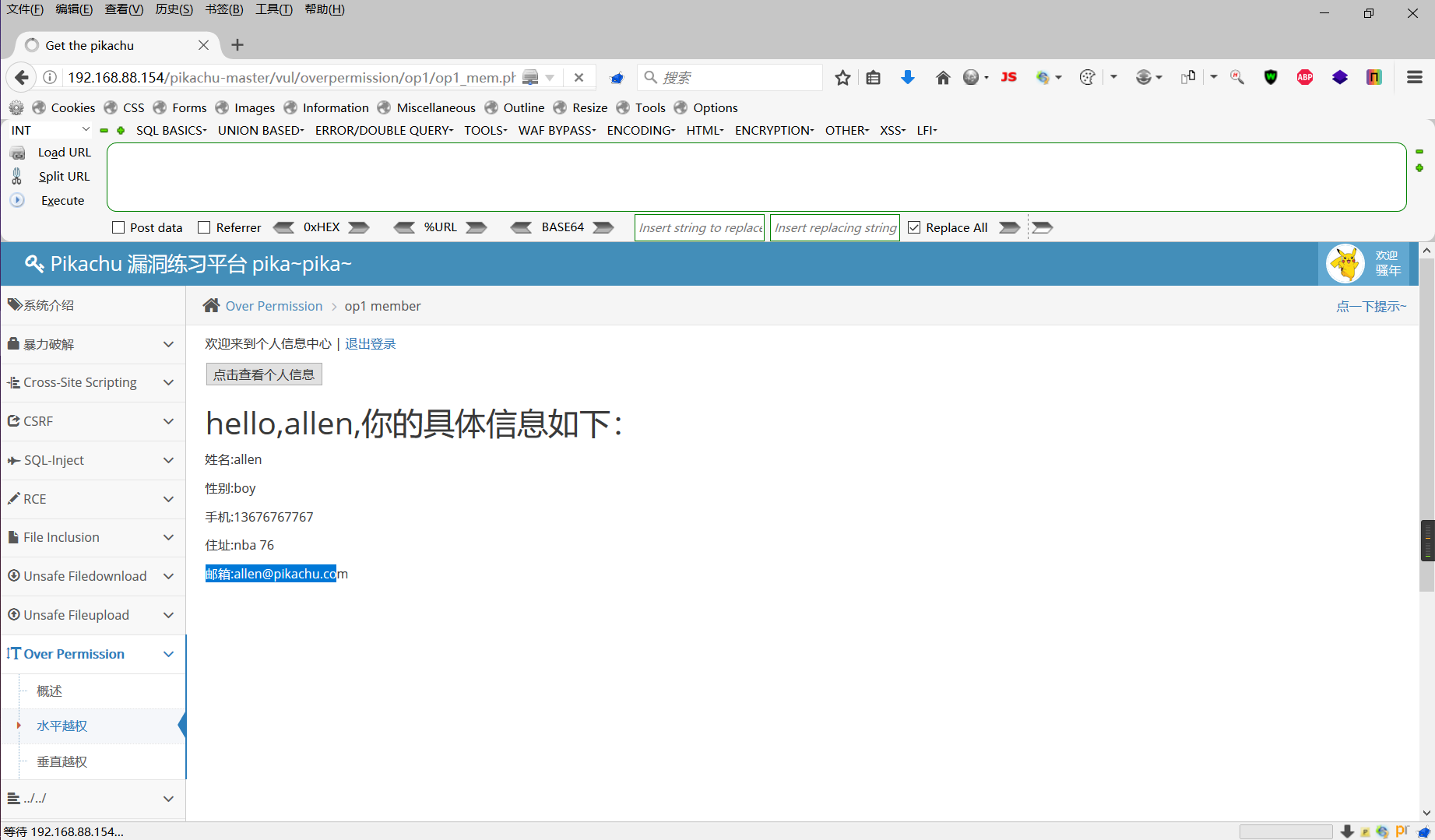Image resolution: width=1435 pixels, height=840 pixels.
Task: Uncheck the Replace All checkbox
Action: [914, 227]
